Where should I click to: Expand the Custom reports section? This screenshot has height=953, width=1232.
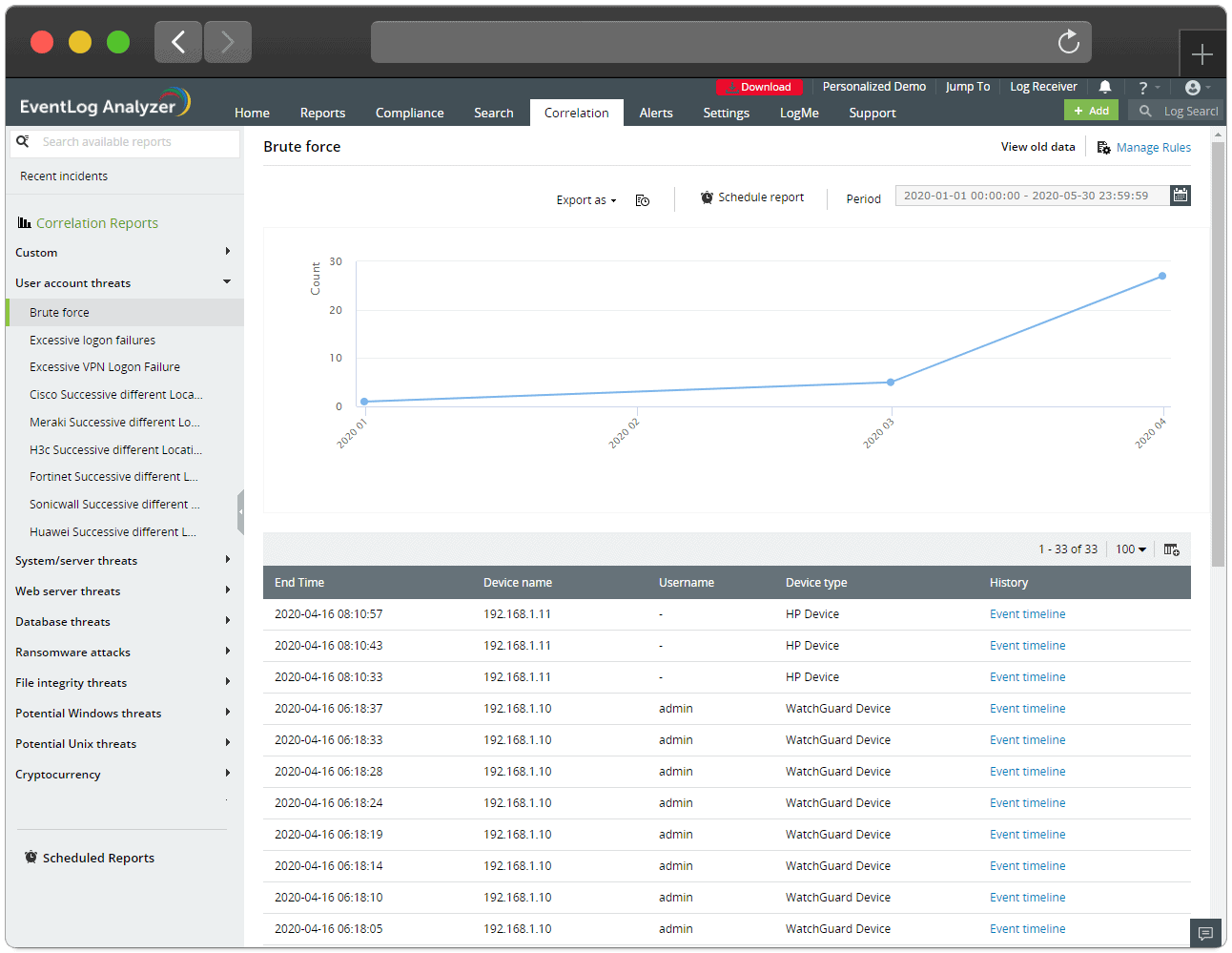(228, 251)
